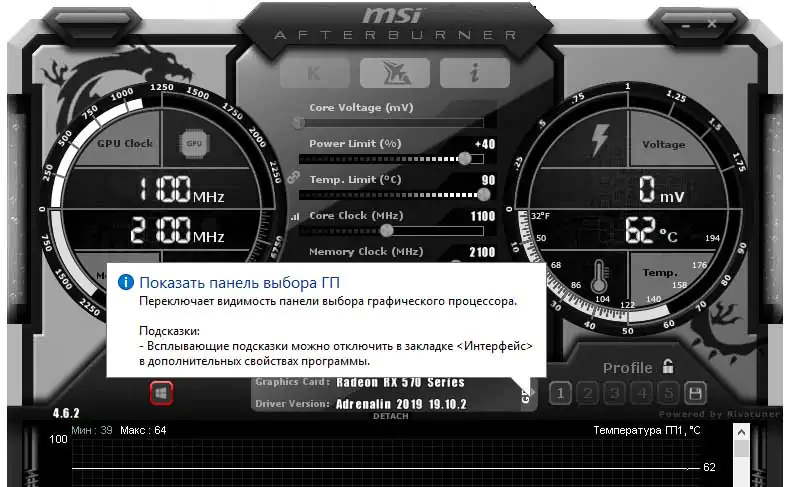Click DETACH below the driver version

[391, 416]
